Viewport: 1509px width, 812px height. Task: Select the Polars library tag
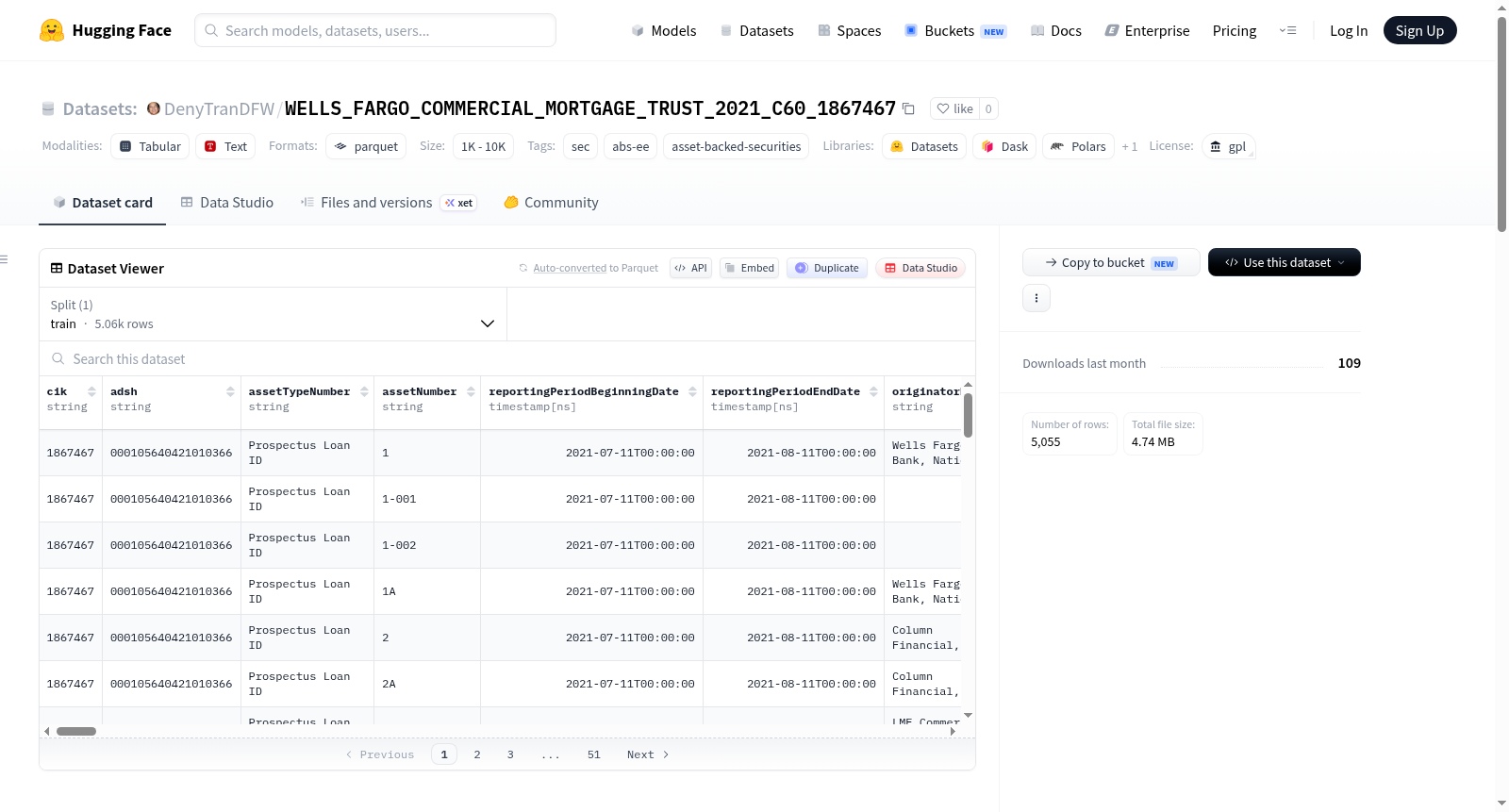point(1078,146)
